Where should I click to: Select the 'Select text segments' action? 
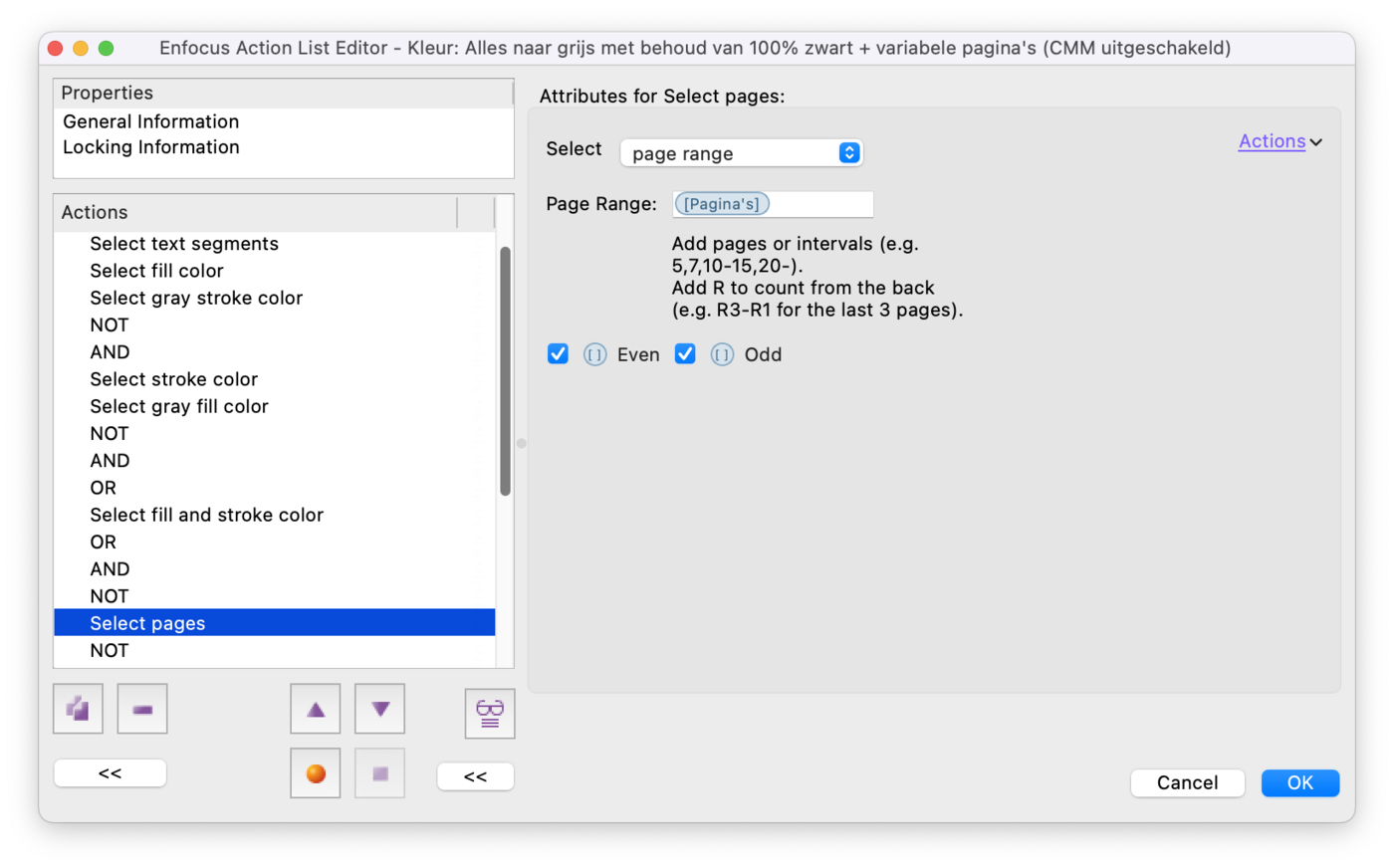pos(275,244)
